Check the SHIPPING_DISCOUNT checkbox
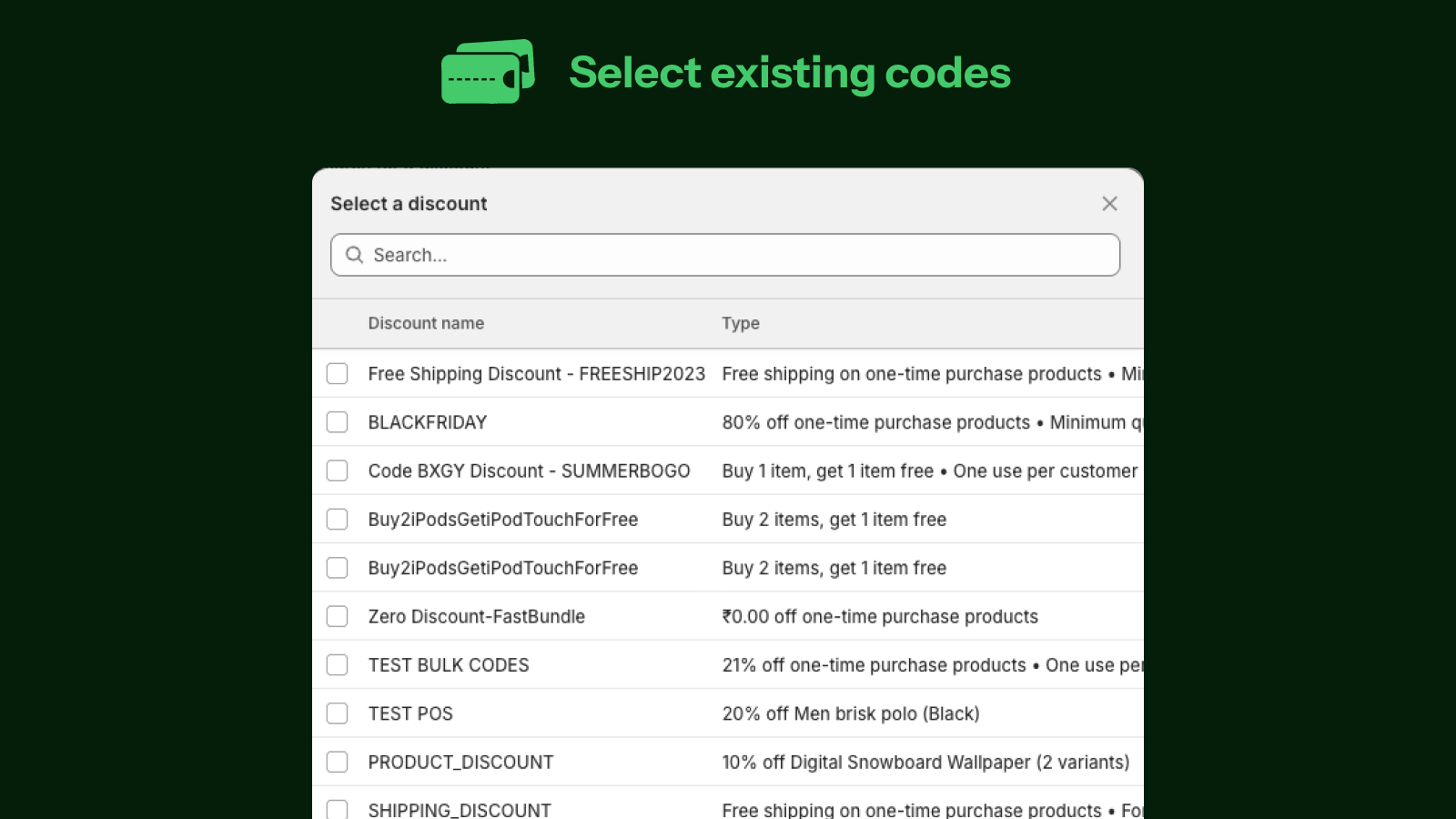 337,808
